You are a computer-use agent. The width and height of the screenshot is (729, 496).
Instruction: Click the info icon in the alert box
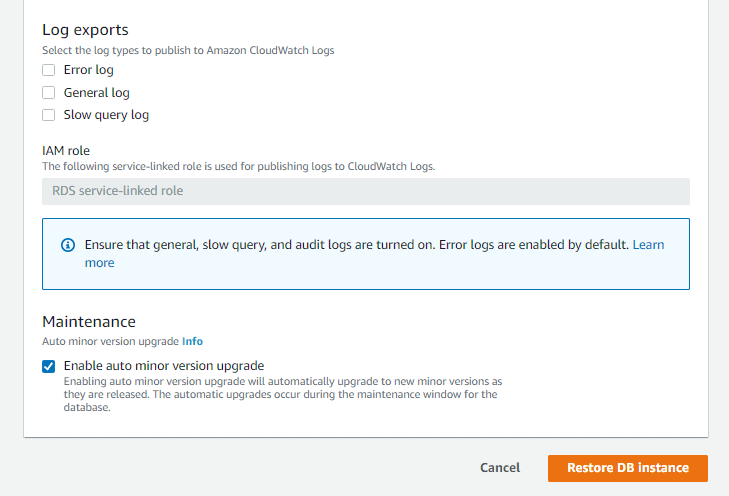68,245
